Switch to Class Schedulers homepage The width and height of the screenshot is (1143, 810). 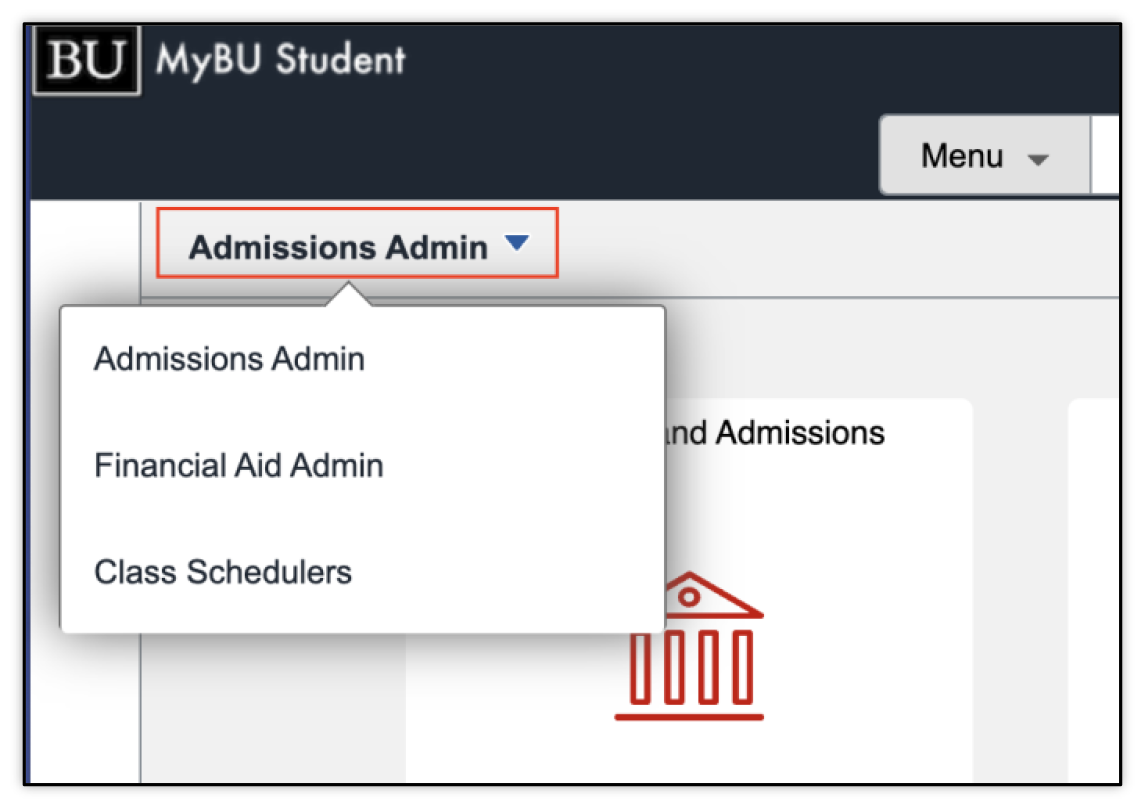coord(222,573)
